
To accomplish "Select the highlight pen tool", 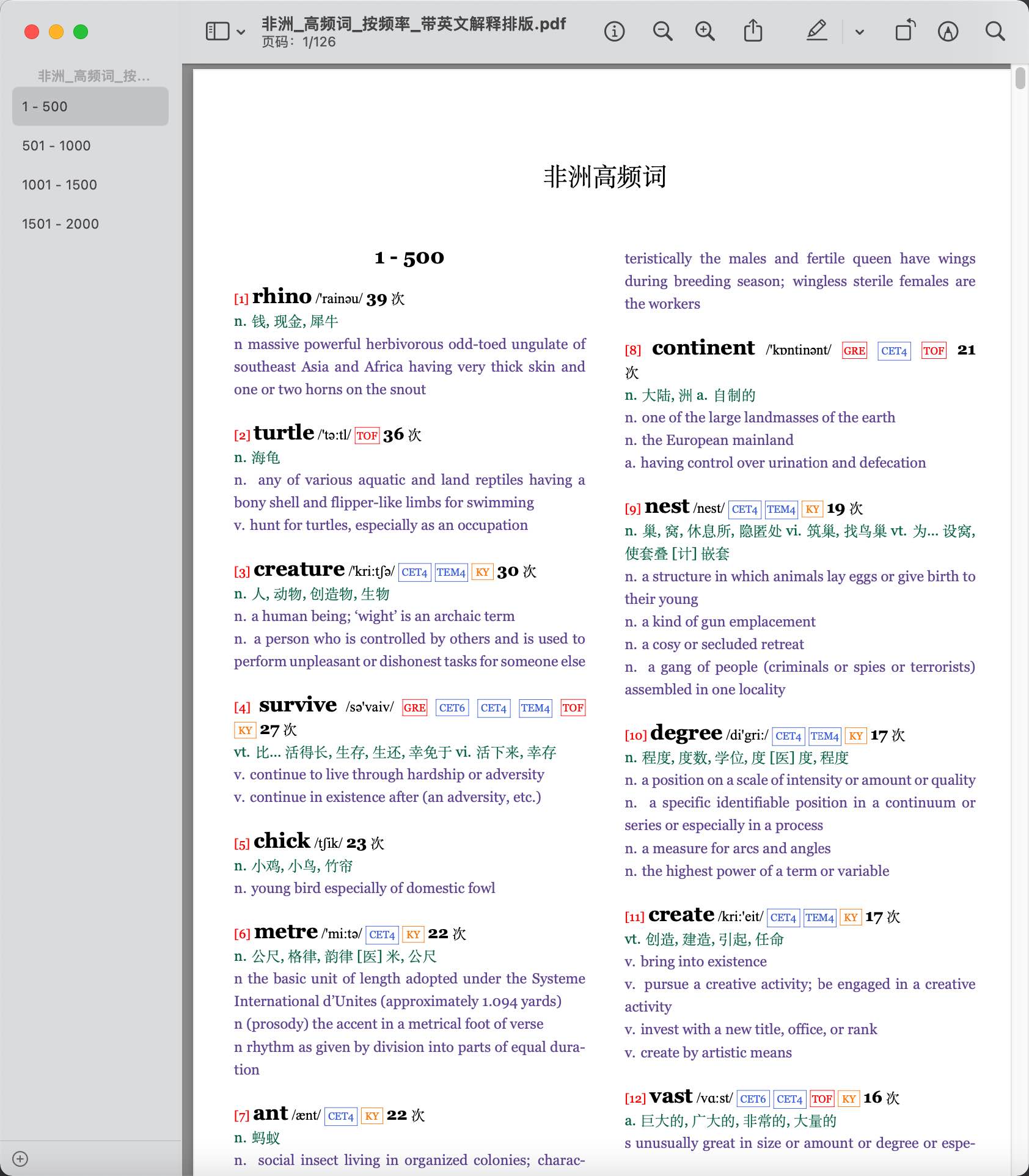I will (817, 31).
